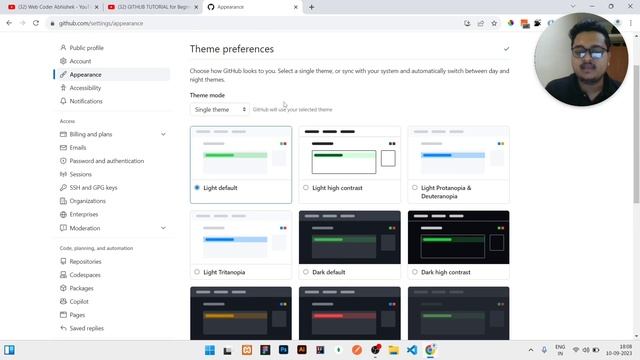640x360 pixels.
Task: Click the Codespaces icon
Action: click(x=63, y=275)
